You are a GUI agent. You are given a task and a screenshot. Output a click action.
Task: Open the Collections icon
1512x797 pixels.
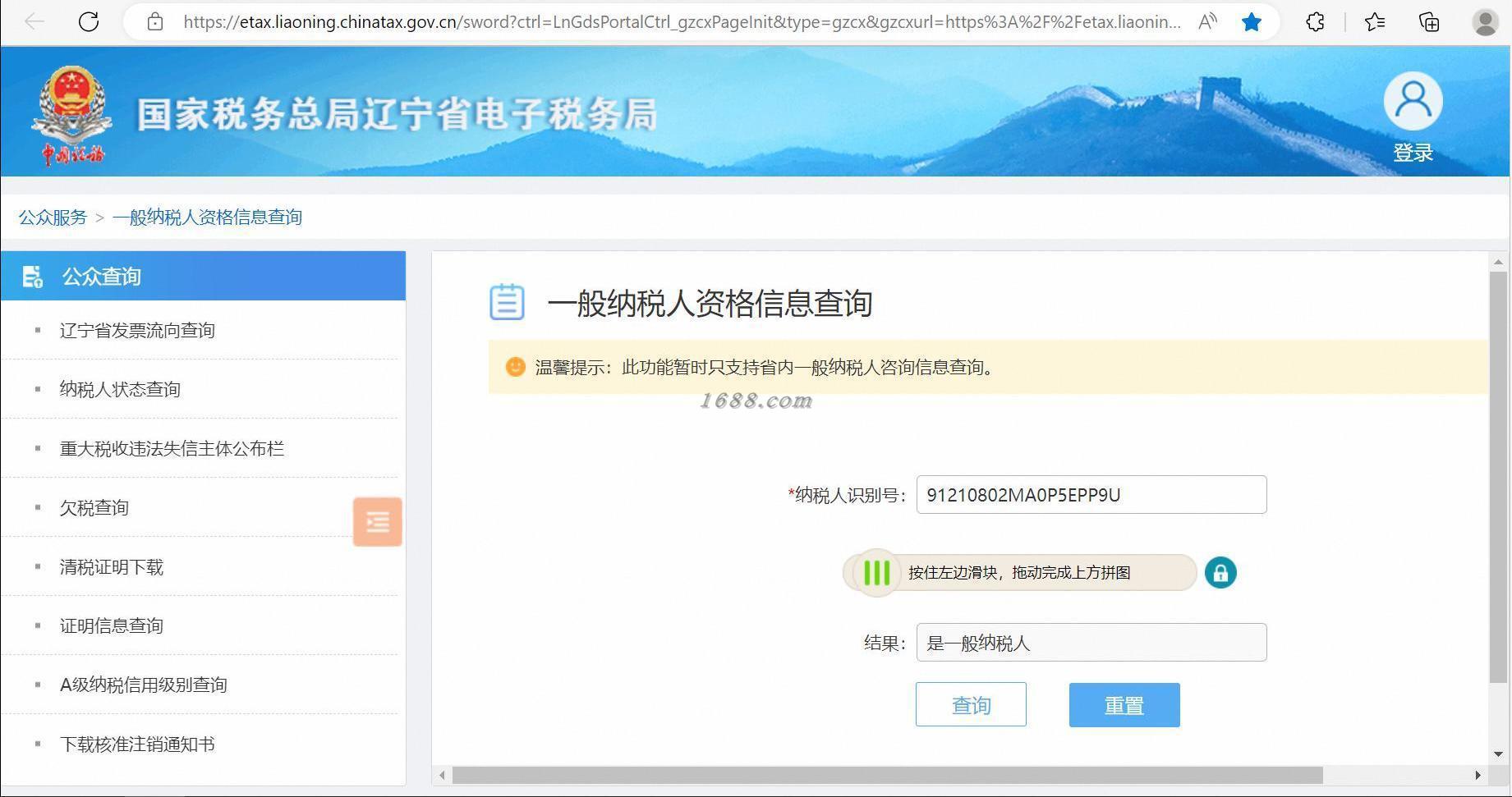point(1429,22)
